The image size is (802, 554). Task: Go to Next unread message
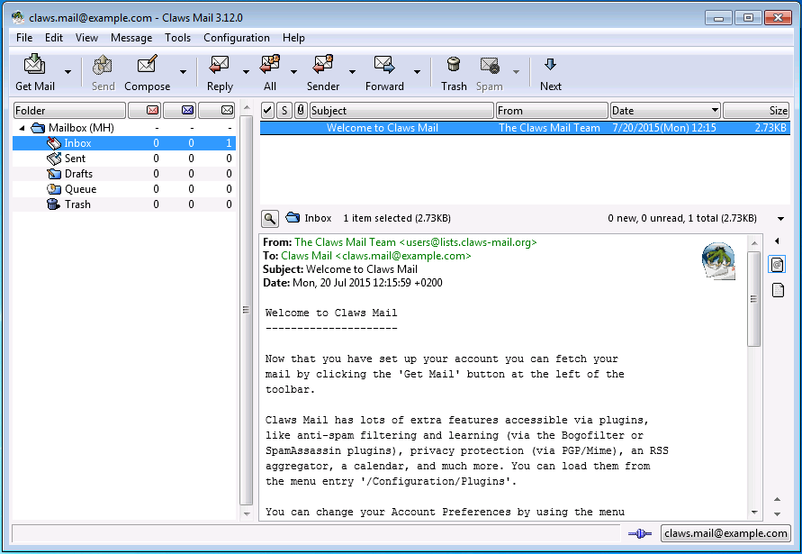click(x=550, y=73)
